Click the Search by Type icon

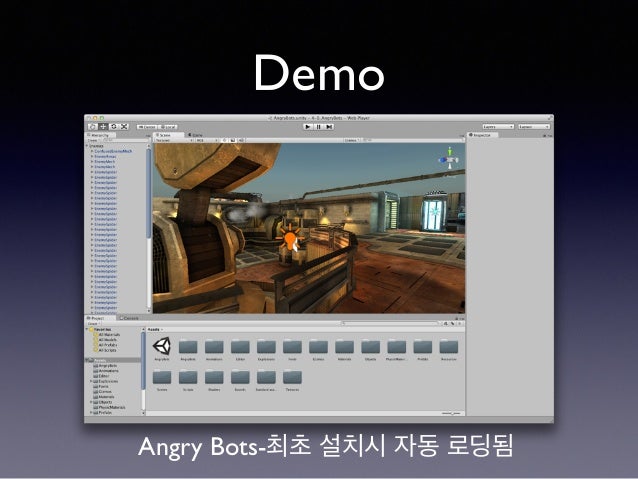445,323
